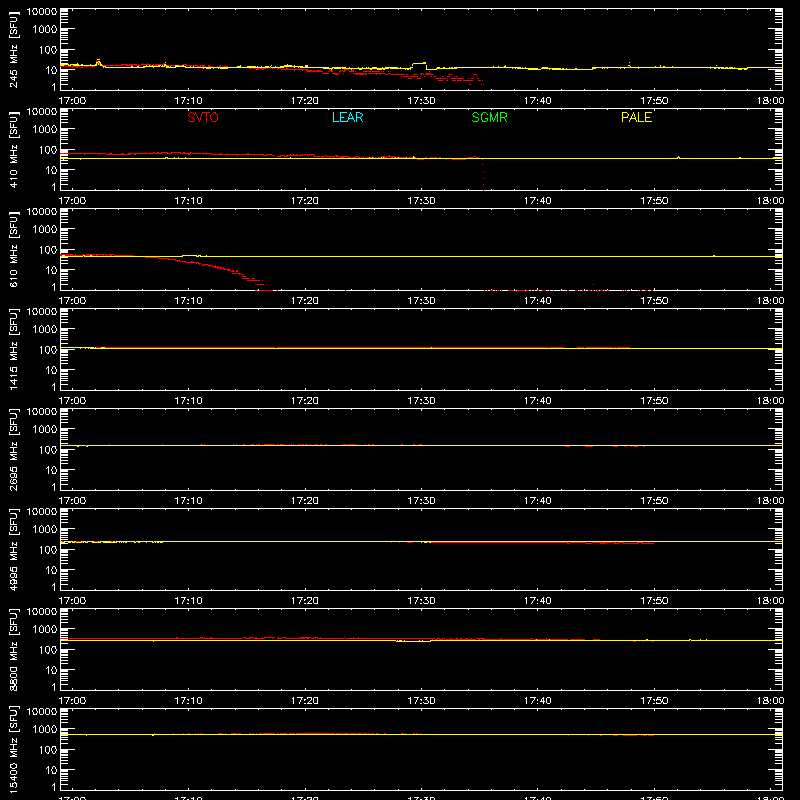Click the red vertical drop in 410 MHz plot
This screenshot has width=800, height=800.
pyautogui.click(x=483, y=175)
